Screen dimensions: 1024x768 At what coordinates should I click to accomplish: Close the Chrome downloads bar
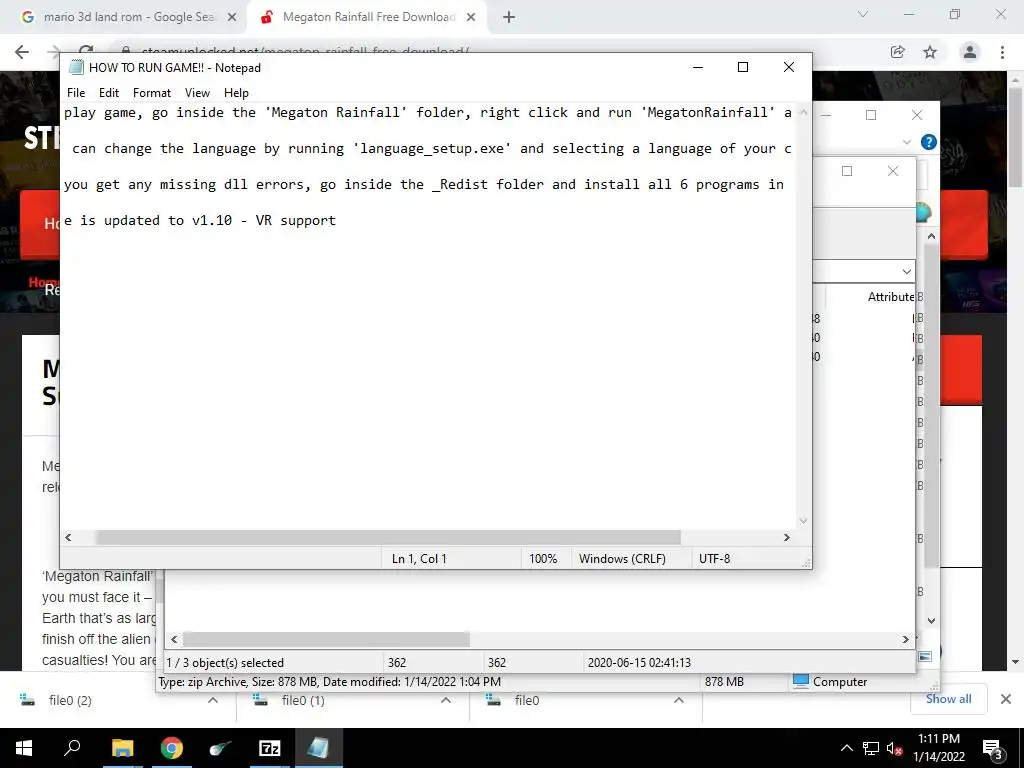coord(1006,699)
